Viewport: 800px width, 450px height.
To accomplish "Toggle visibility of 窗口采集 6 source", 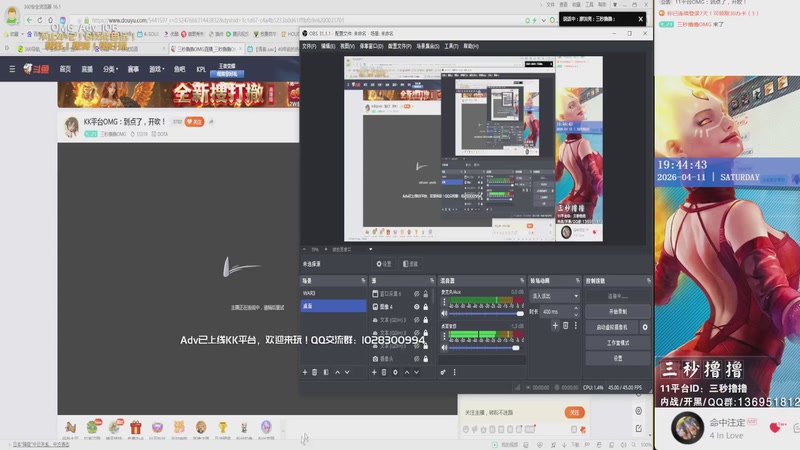I will pos(416,294).
